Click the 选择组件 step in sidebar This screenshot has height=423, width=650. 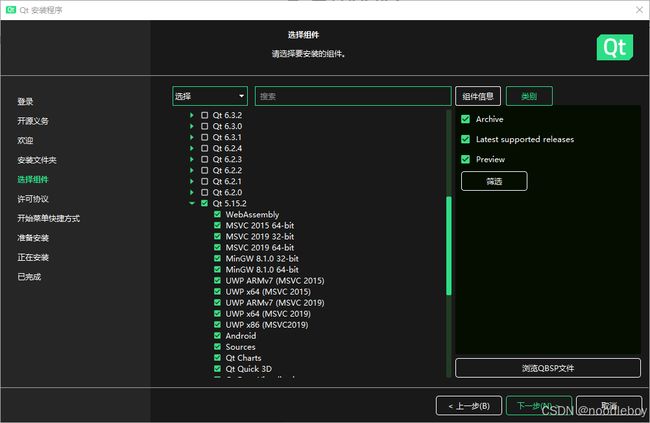point(33,180)
